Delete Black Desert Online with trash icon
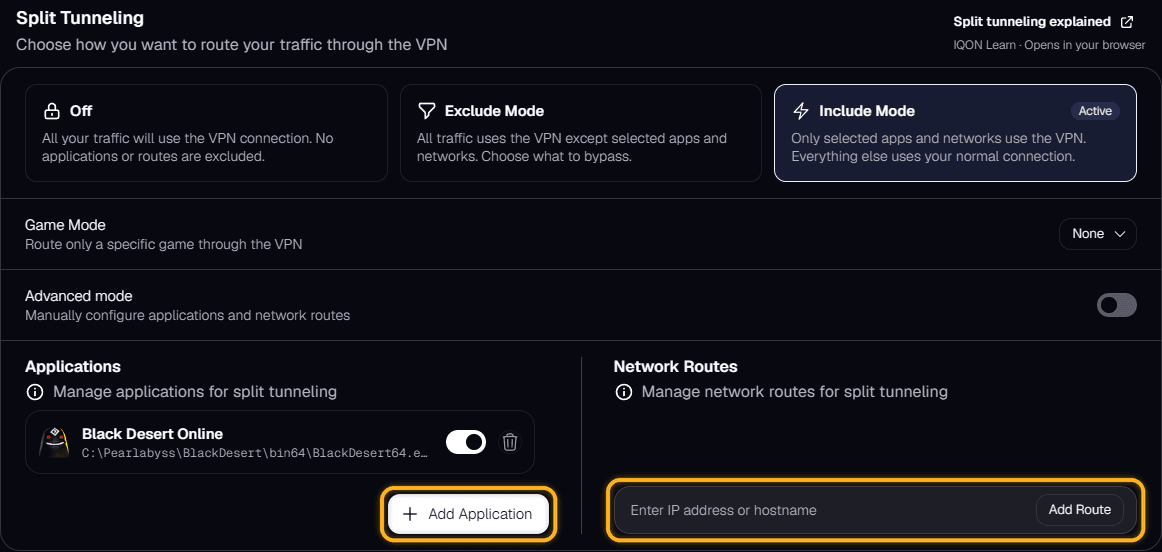This screenshot has height=552, width=1162. pyautogui.click(x=510, y=442)
